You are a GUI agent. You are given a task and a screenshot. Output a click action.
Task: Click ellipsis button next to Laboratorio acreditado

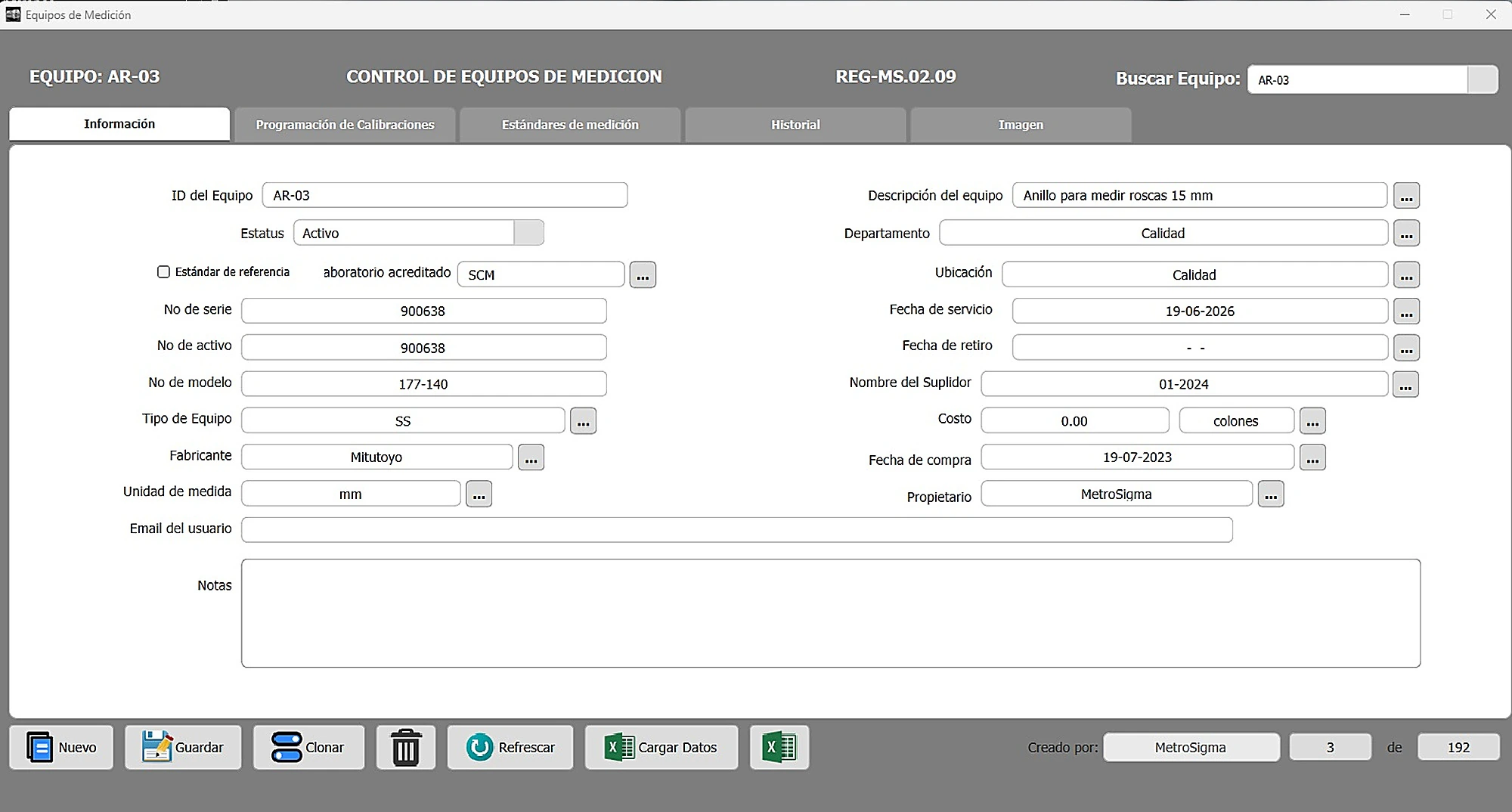[643, 274]
